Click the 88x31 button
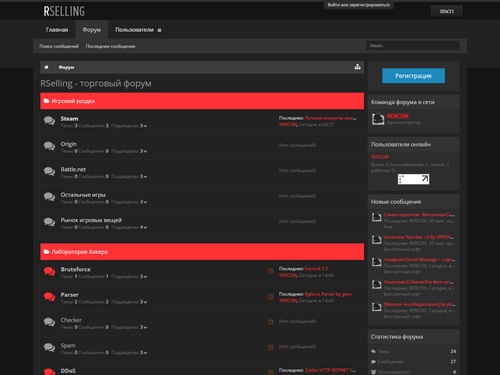 (447, 11)
